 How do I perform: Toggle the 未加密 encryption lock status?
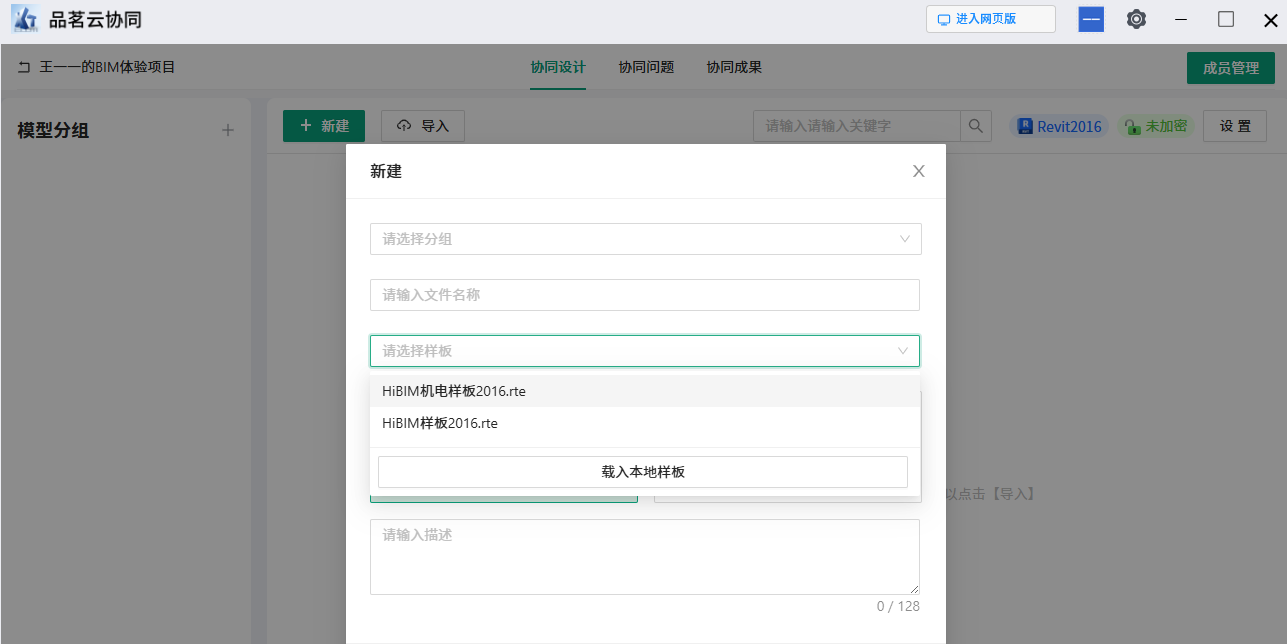click(1156, 126)
